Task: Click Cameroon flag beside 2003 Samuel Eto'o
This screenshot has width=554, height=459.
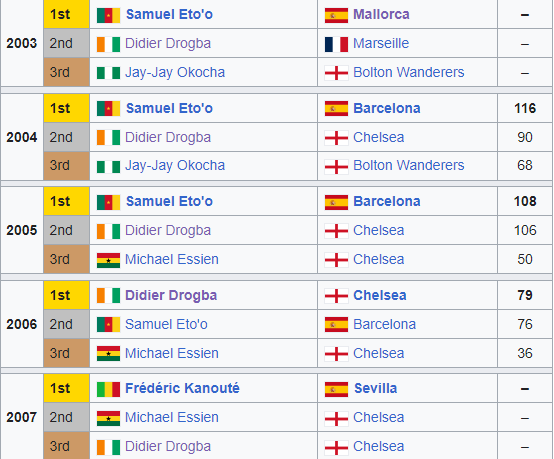Action: (108, 15)
